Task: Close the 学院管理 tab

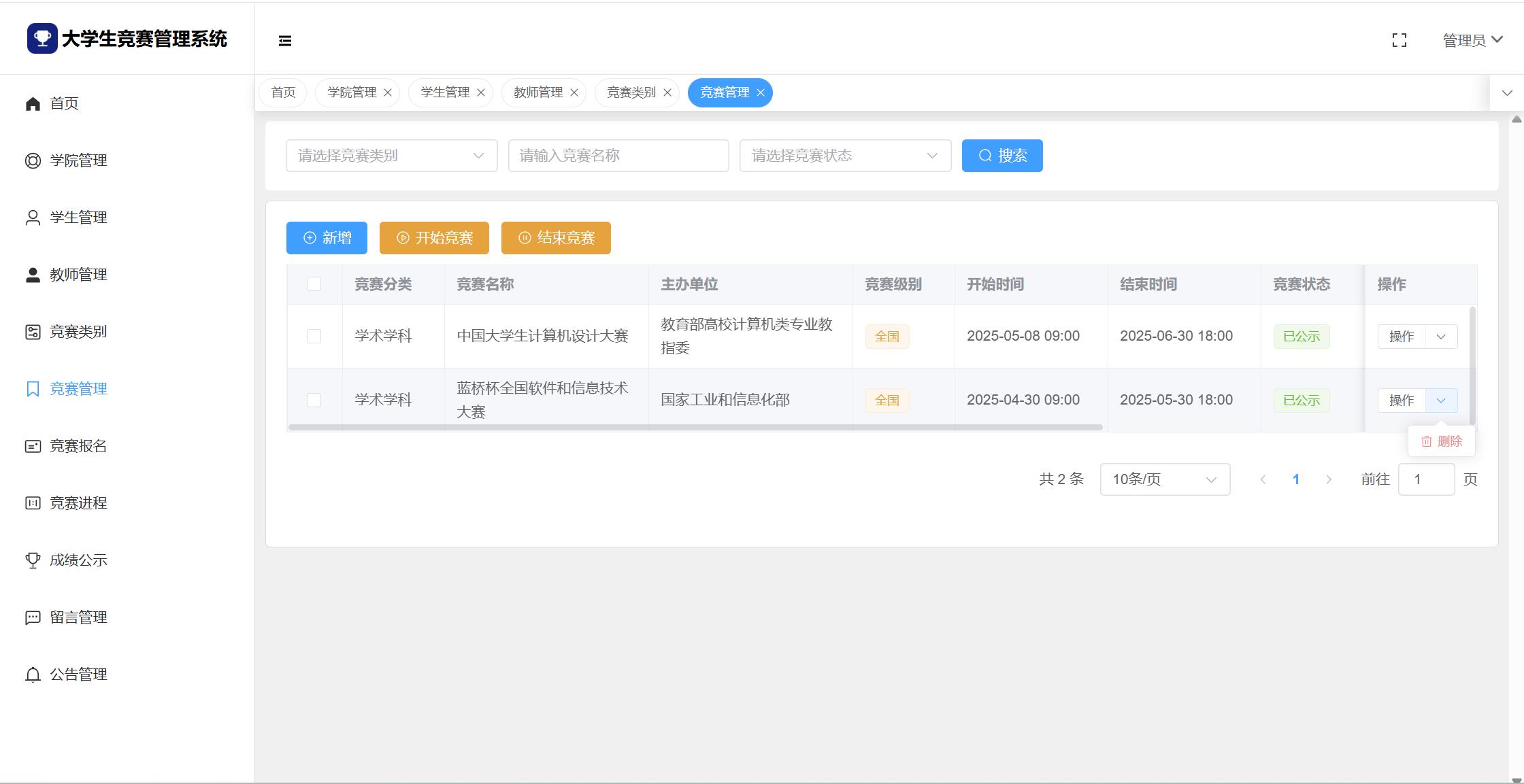Action: (388, 92)
